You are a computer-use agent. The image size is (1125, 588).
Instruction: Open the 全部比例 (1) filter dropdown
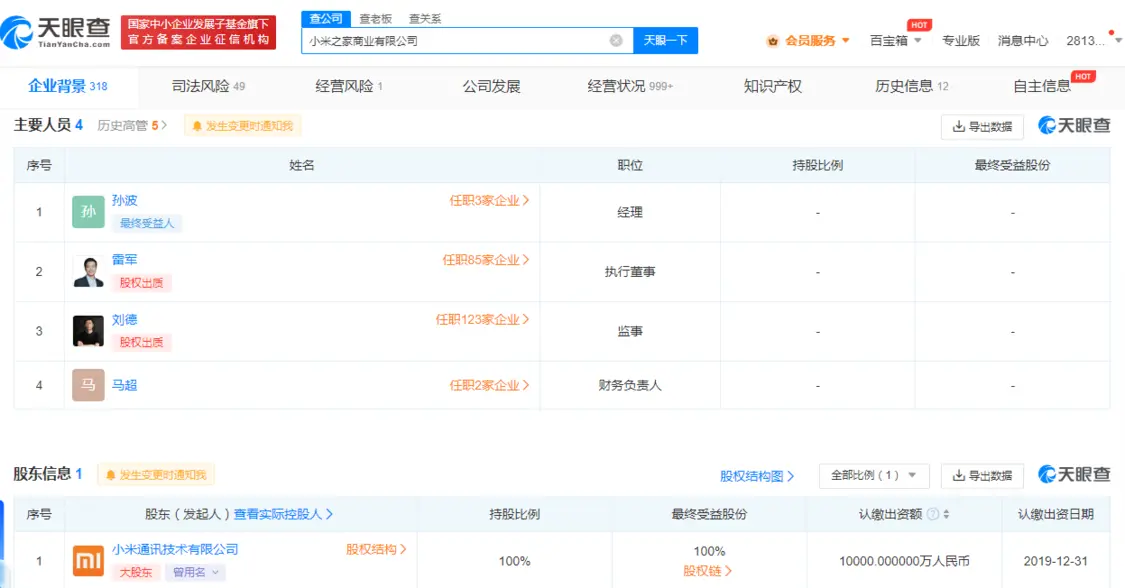pos(874,475)
